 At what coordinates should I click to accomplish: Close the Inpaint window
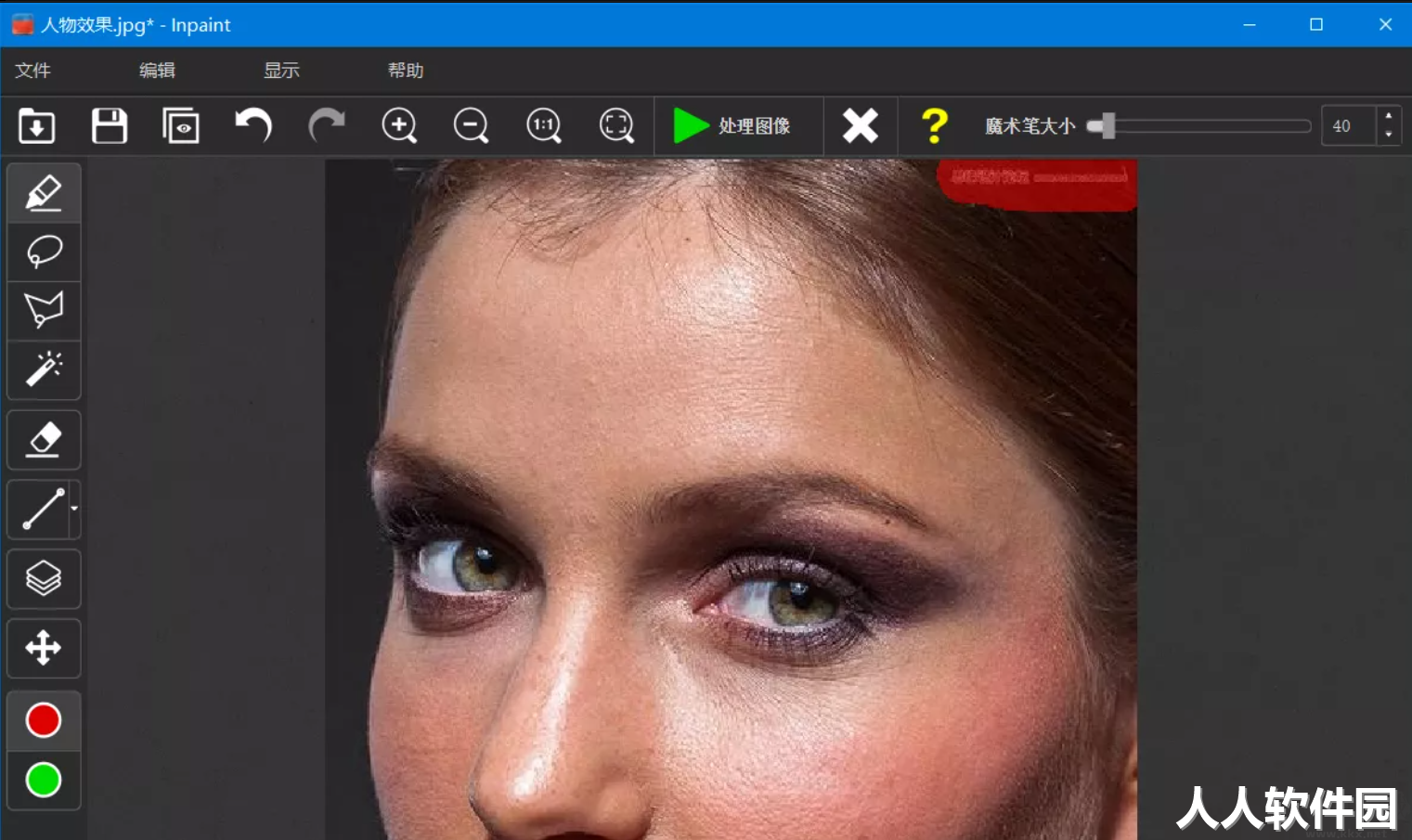1385,25
